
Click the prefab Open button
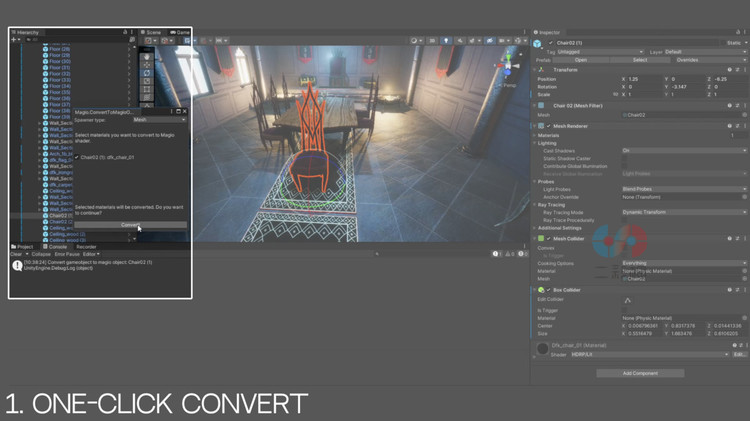coord(581,60)
